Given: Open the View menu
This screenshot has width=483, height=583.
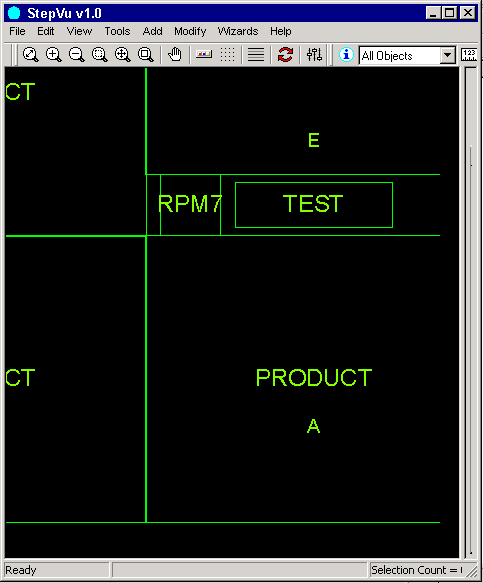Looking at the screenshot, I should (79, 31).
